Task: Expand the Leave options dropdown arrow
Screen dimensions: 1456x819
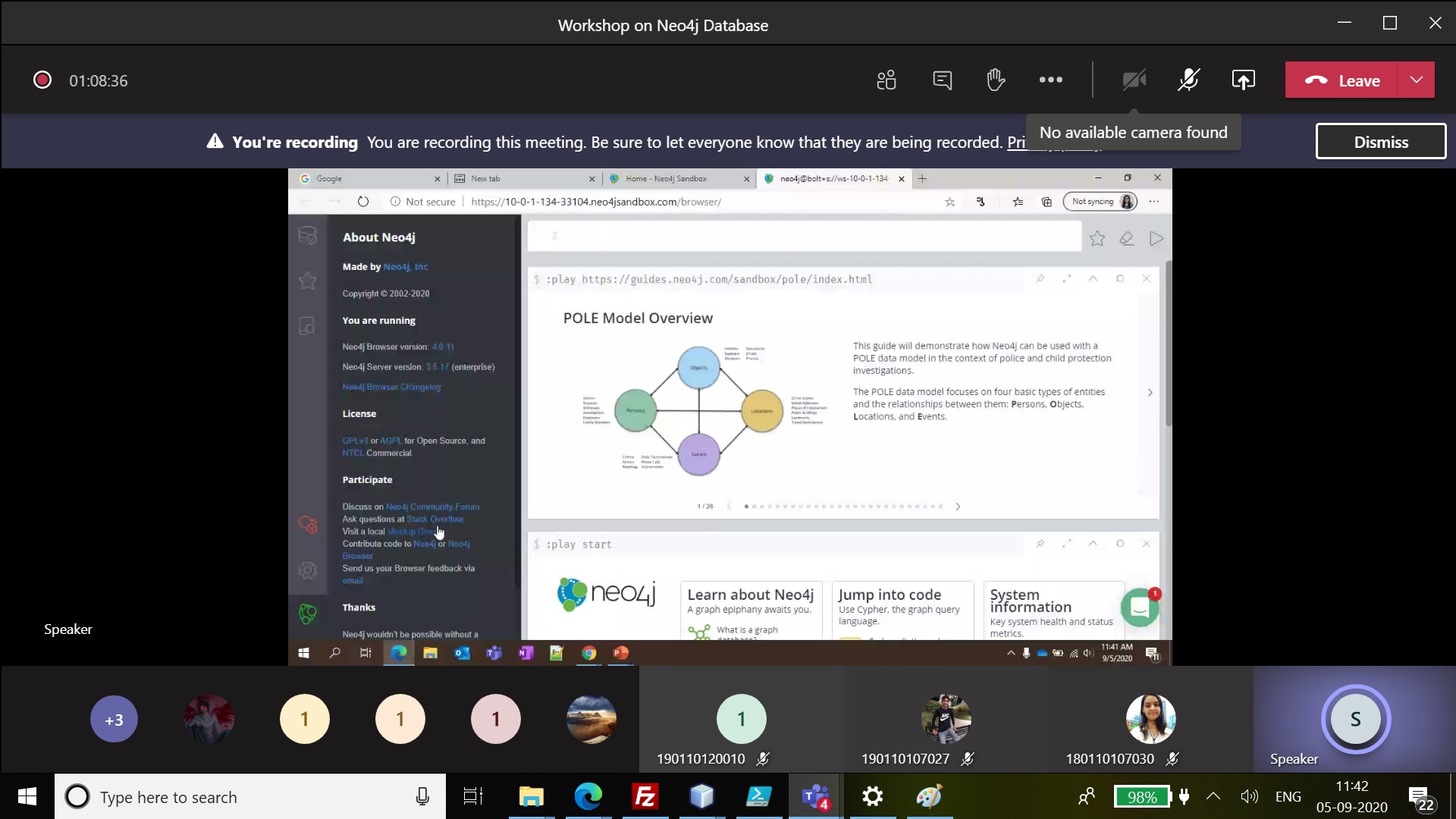Action: [x=1416, y=80]
